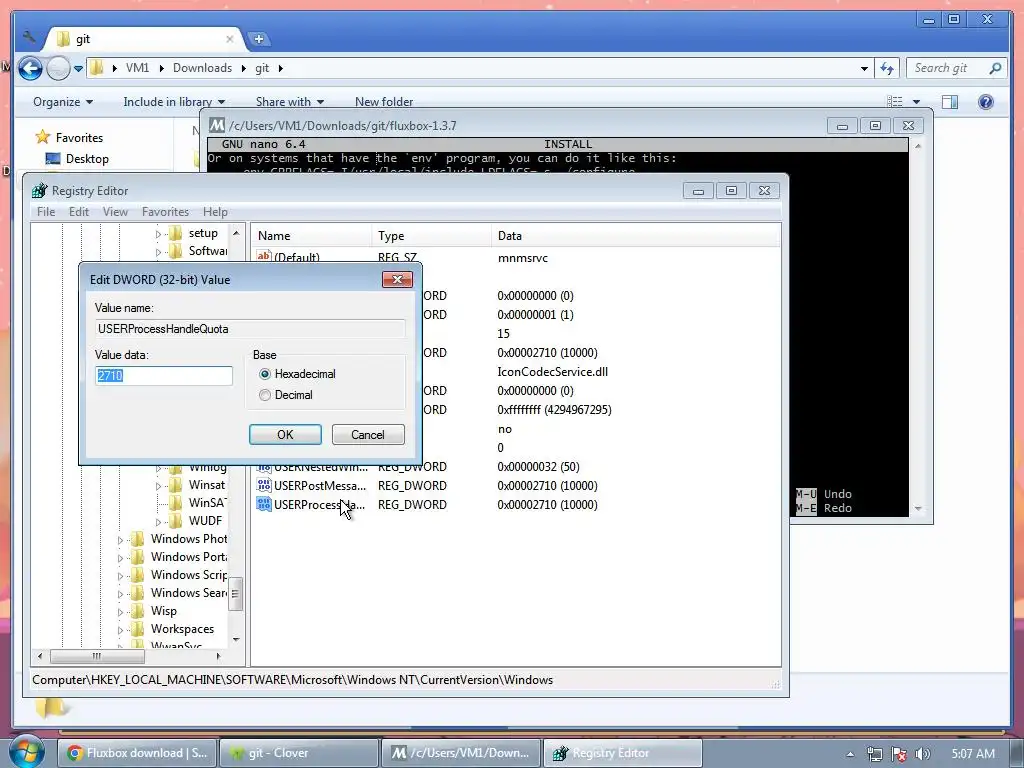Select the VM1 breadcrumb in address bar
This screenshot has width=1024, height=768.
click(x=137, y=68)
